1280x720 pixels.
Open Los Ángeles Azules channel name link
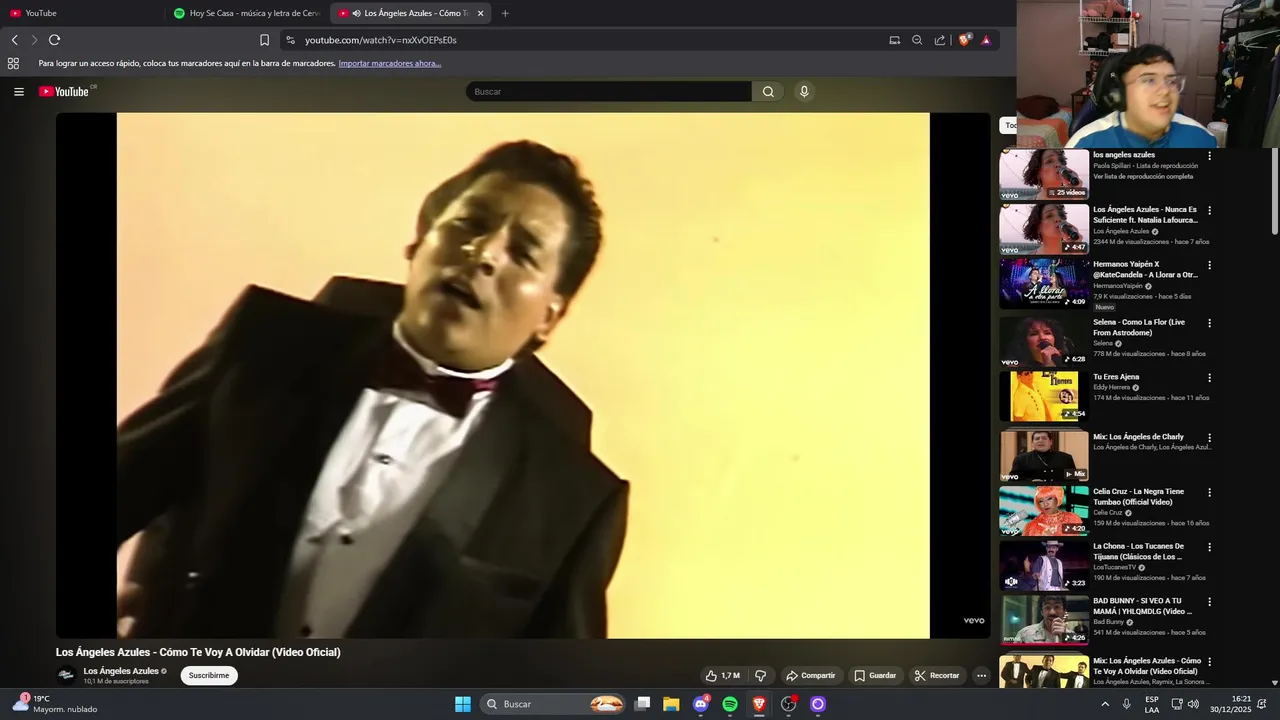(x=121, y=671)
